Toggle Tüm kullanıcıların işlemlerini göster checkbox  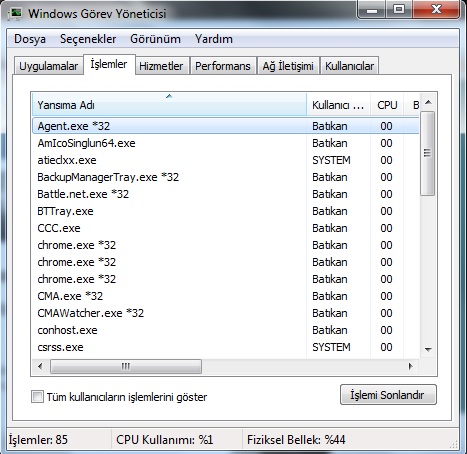pos(37,397)
